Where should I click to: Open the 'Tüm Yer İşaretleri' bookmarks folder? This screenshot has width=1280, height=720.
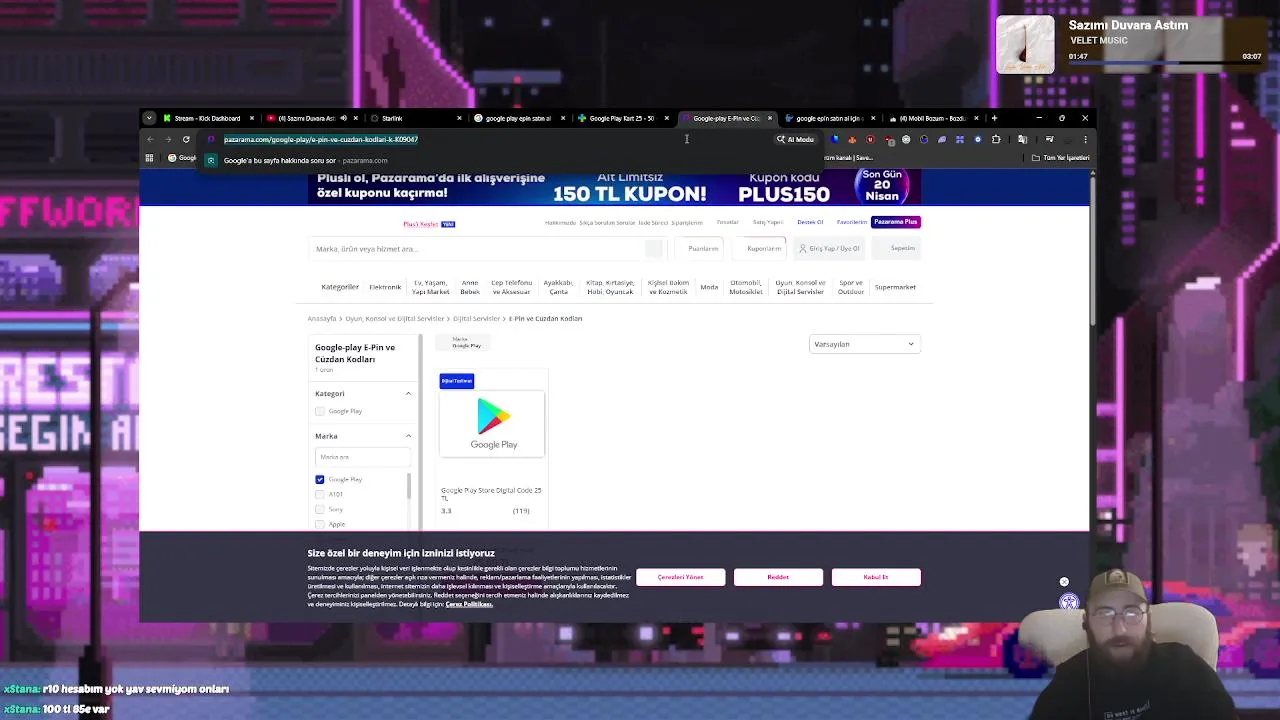pos(1061,157)
